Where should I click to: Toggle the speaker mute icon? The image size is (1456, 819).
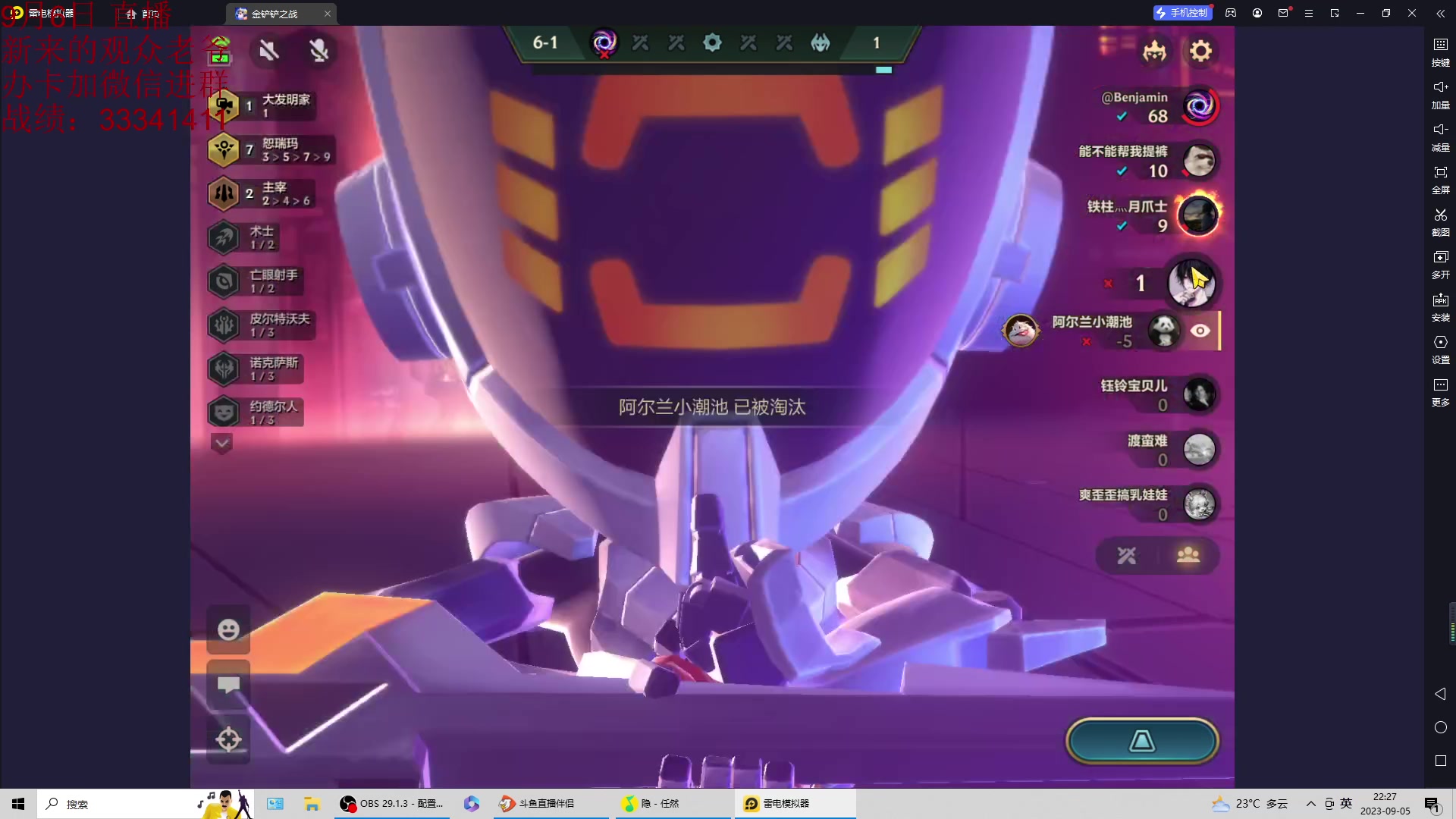268,51
